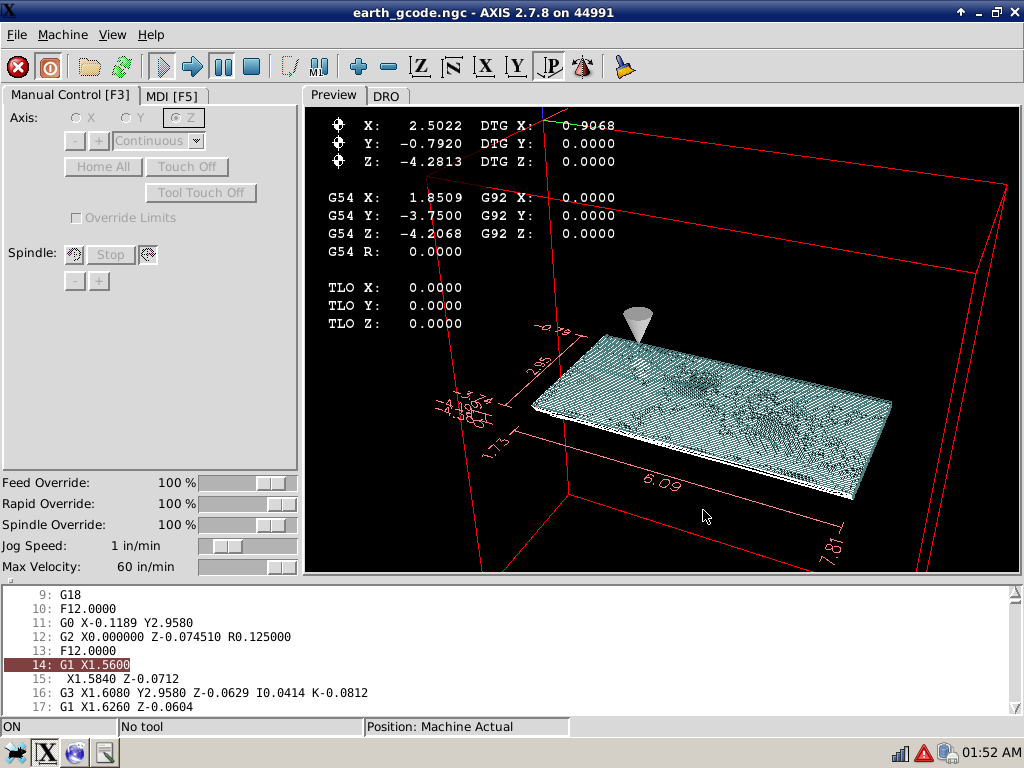This screenshot has width=1024, height=768.
Task: Toggle the machine power icon
Action: point(49,67)
